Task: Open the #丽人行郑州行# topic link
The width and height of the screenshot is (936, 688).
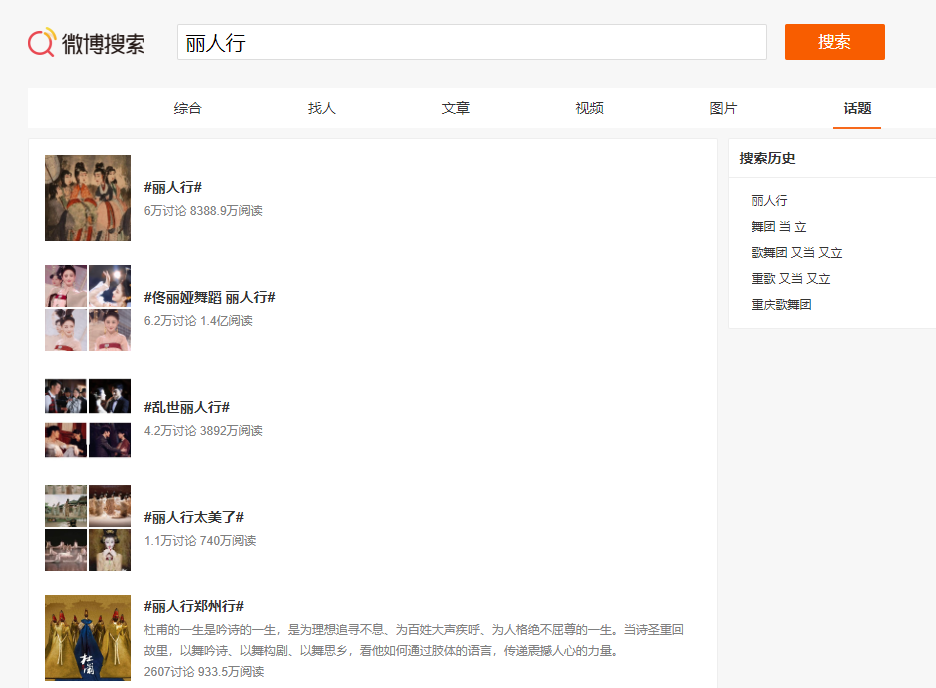Action: tap(194, 607)
